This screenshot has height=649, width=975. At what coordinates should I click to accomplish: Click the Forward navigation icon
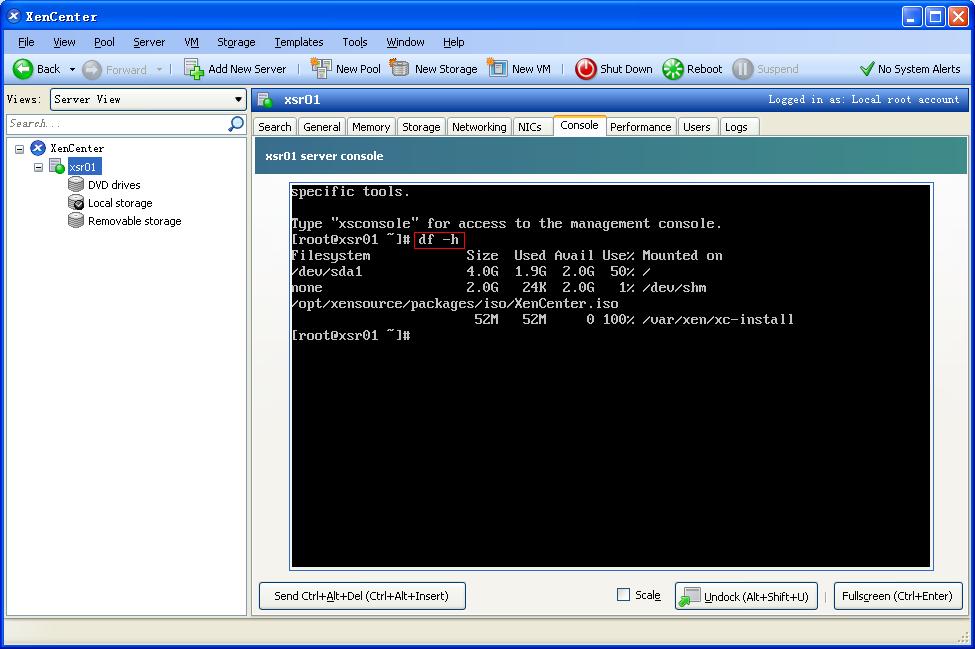(92, 70)
